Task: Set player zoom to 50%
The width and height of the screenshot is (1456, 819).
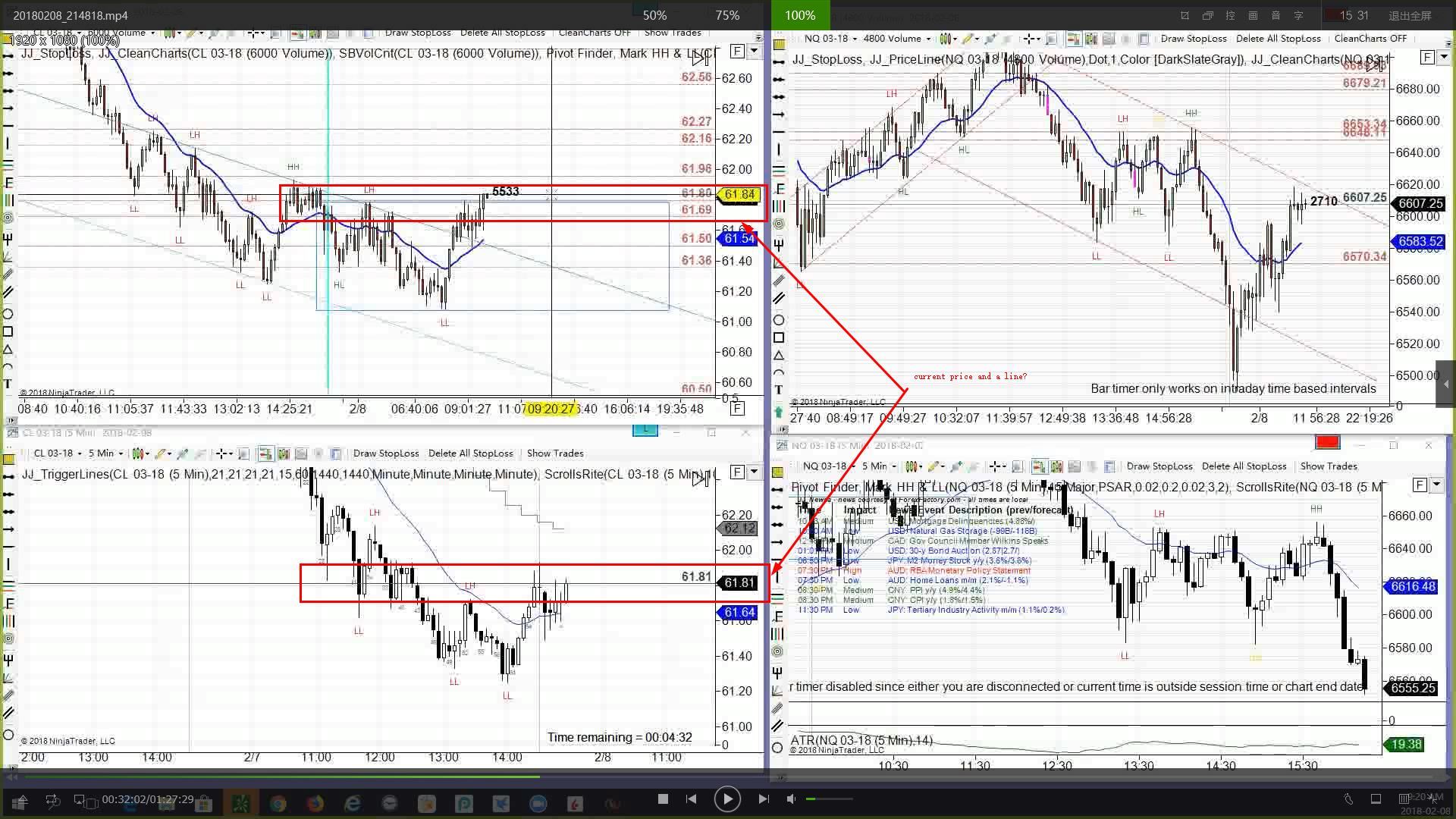Action: (654, 15)
